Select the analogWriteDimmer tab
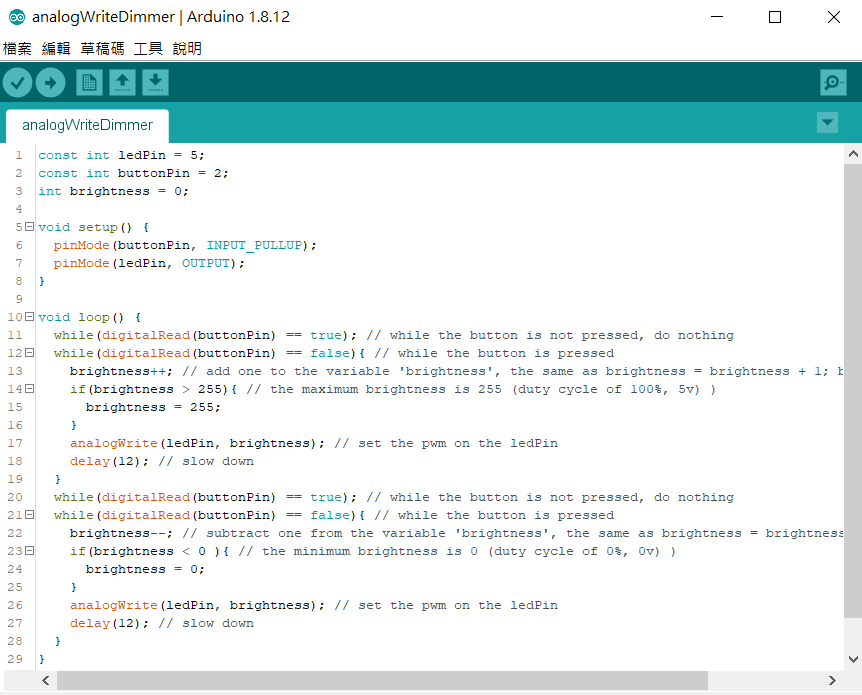The height and width of the screenshot is (695, 862). tap(87, 126)
